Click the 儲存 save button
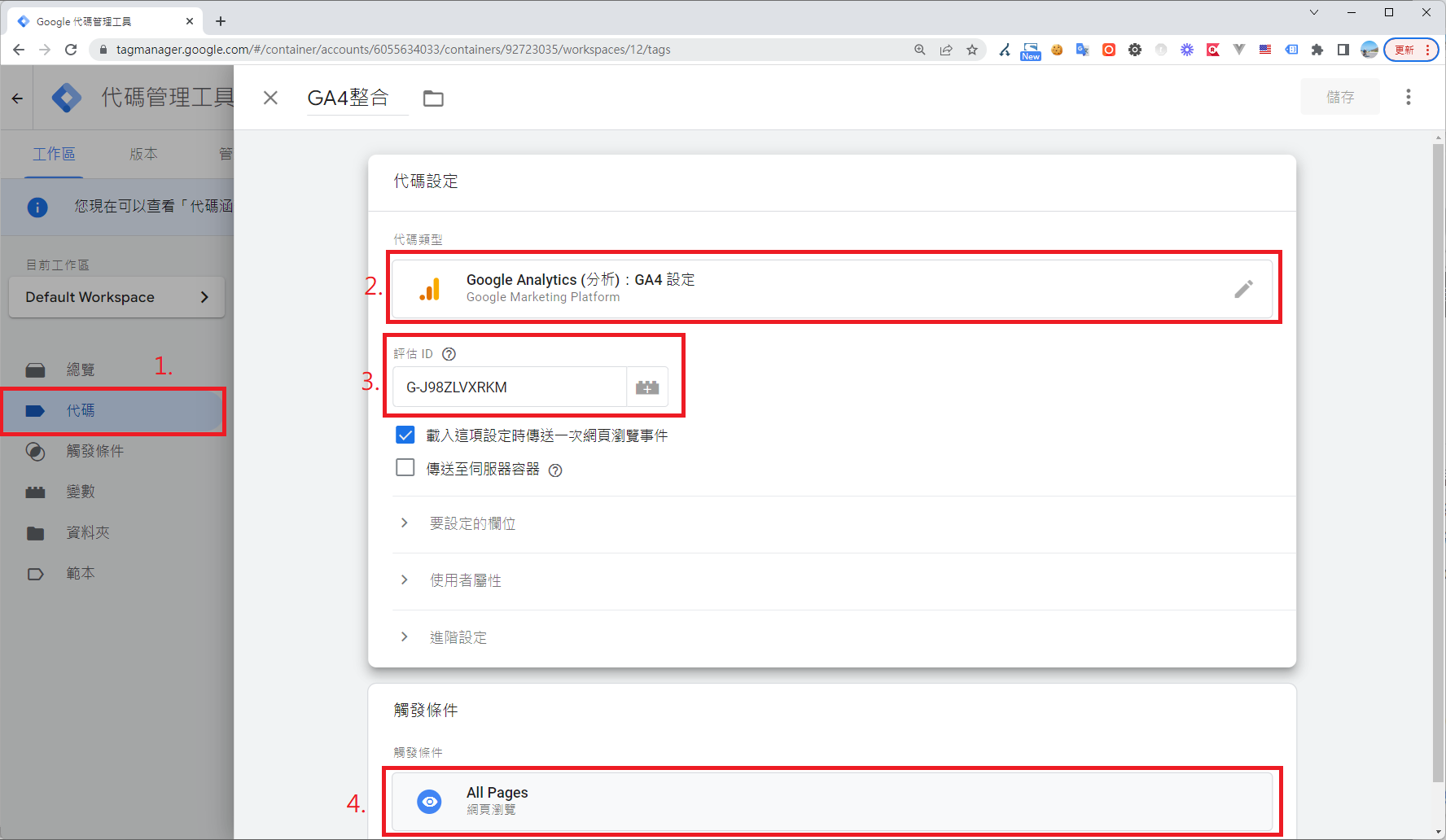The width and height of the screenshot is (1446, 840). pos(1339,98)
